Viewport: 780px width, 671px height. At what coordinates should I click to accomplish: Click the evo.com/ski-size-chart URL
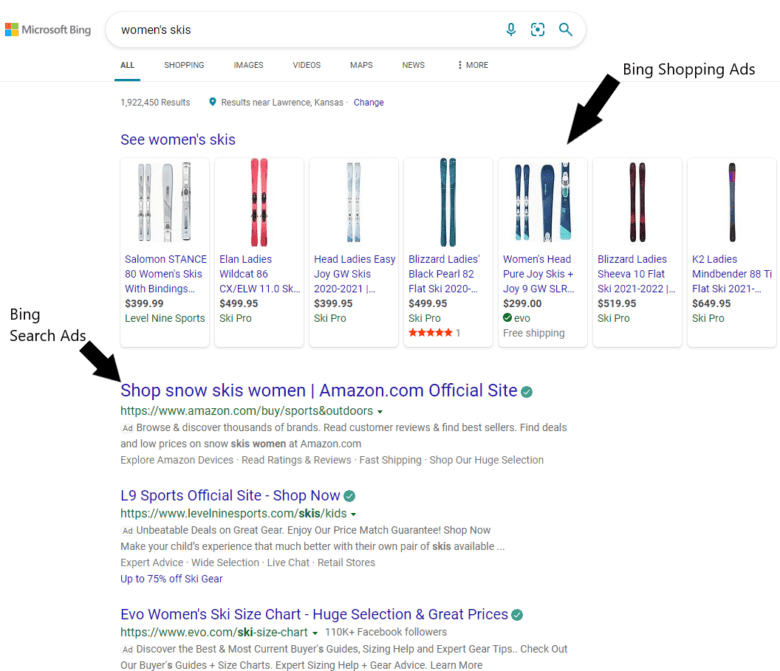[x=214, y=632]
